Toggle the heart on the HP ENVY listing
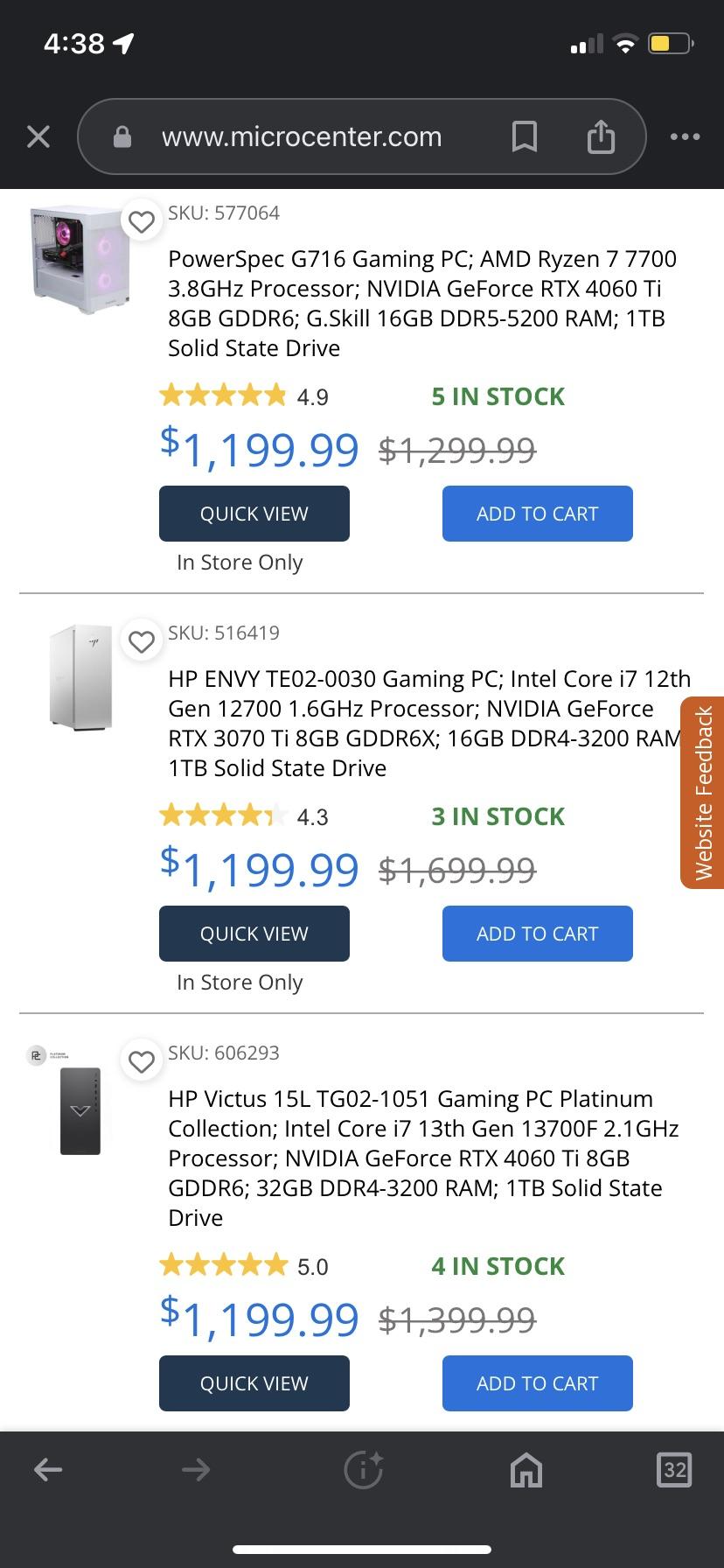Image resolution: width=724 pixels, height=1568 pixels. 142,641
